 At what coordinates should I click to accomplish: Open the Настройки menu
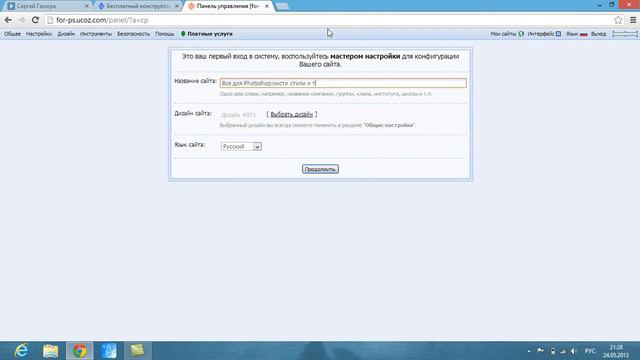39,34
